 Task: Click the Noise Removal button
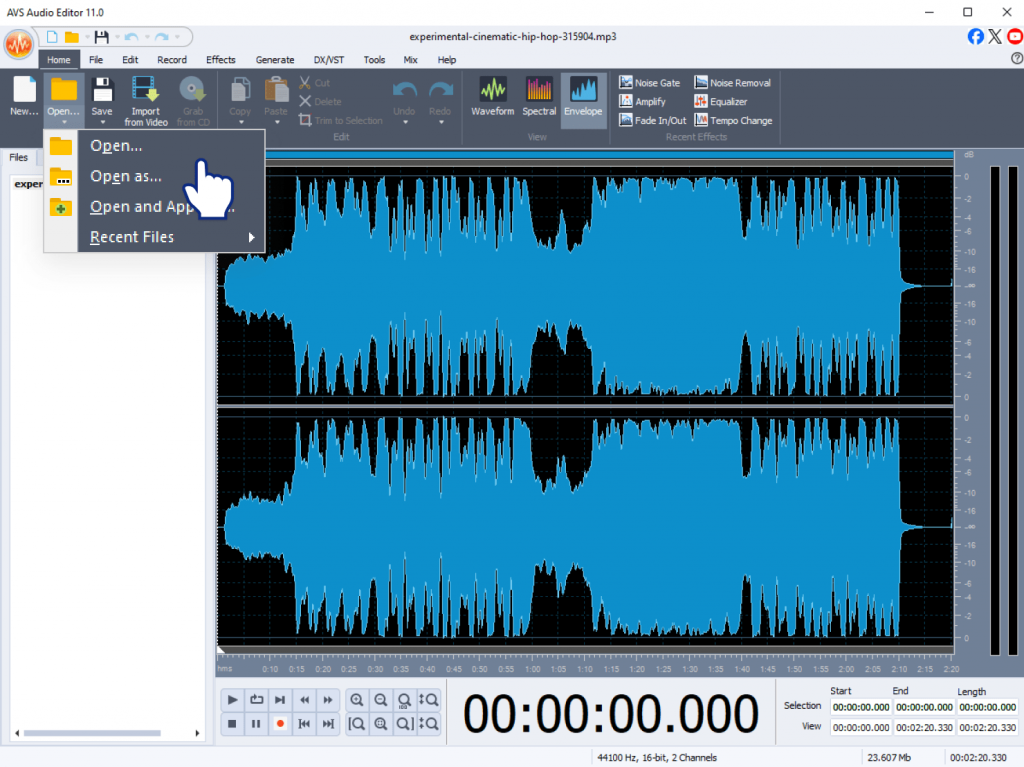pyautogui.click(x=732, y=83)
